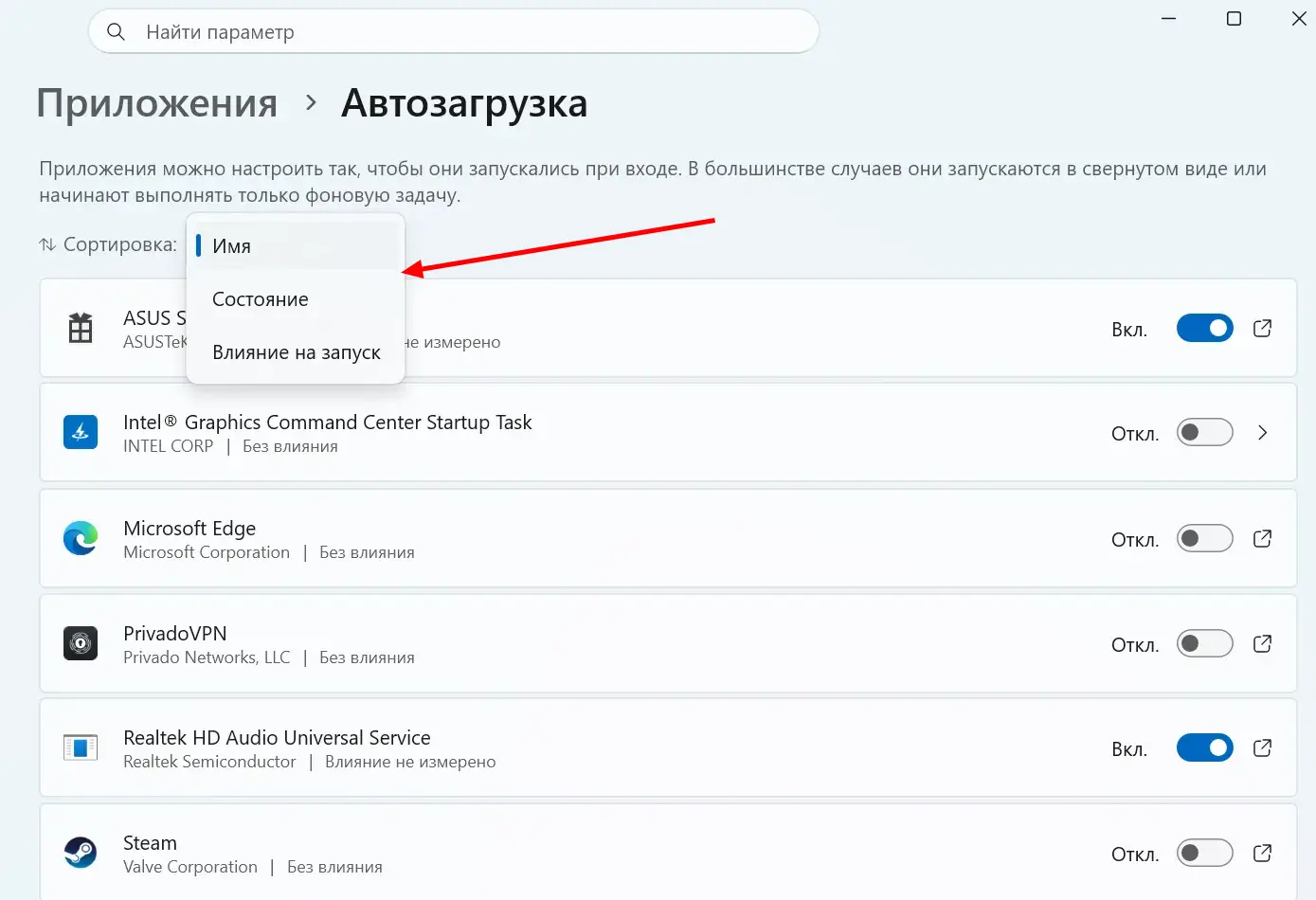
Task: Click Откл. status label in PrivadoVPN row
Action: [x=1135, y=645]
